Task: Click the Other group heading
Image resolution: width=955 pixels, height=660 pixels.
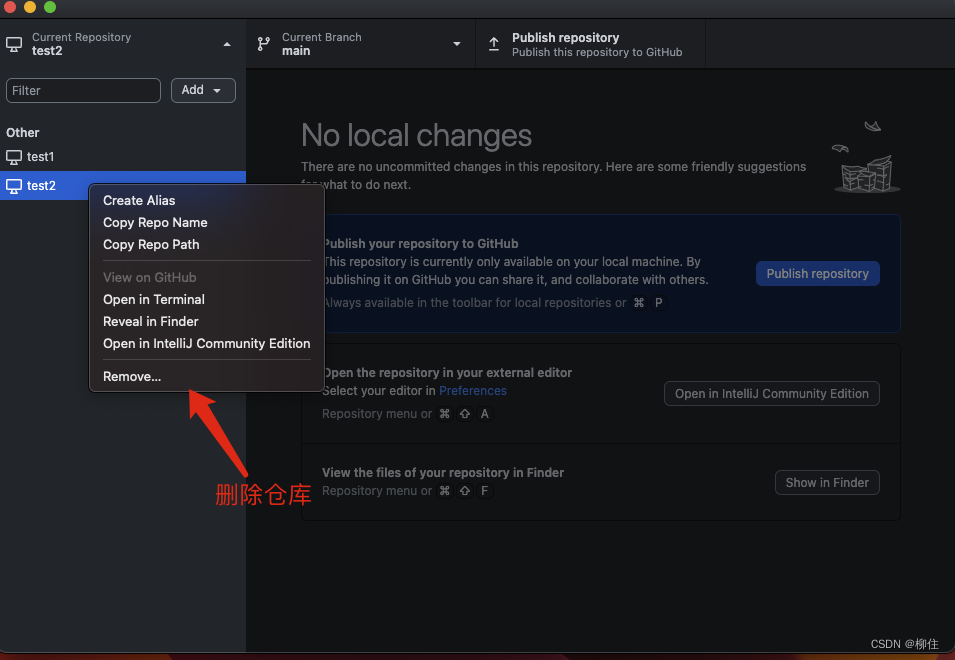Action: (23, 133)
